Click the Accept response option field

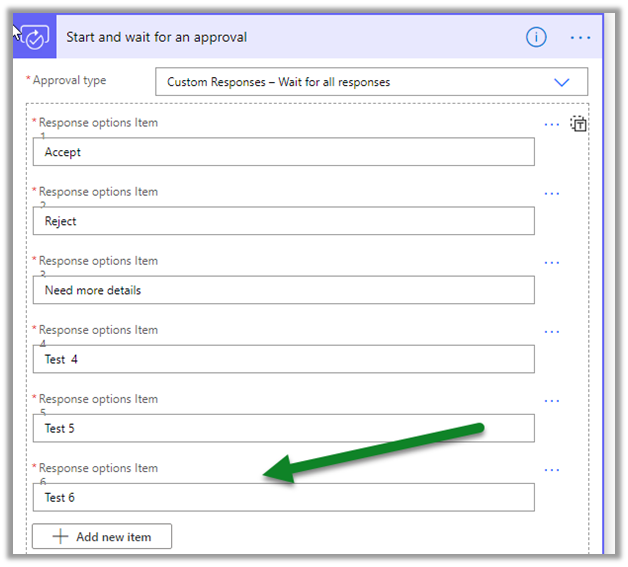coord(283,152)
